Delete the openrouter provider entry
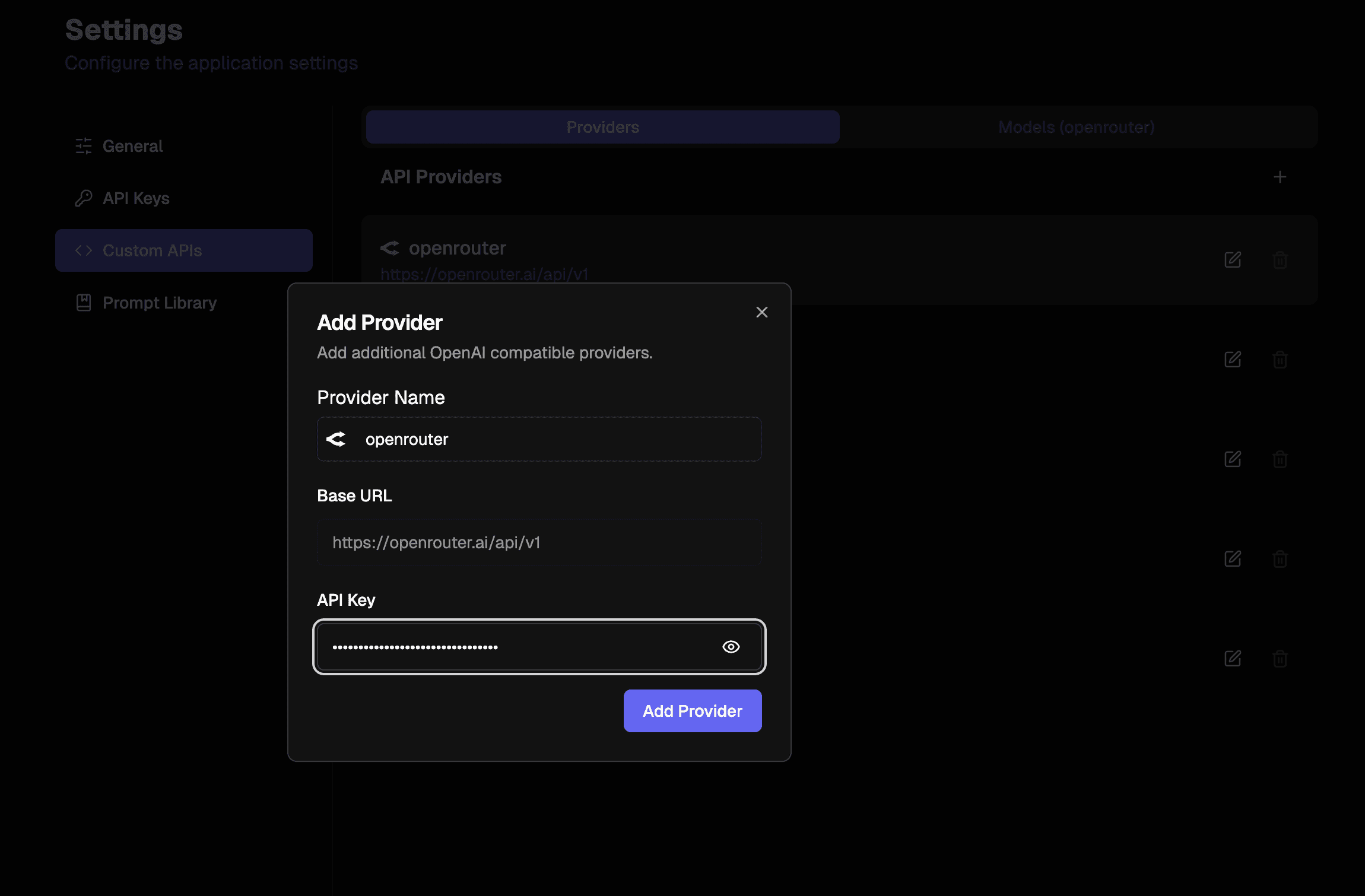The width and height of the screenshot is (1365, 896). click(1280, 260)
